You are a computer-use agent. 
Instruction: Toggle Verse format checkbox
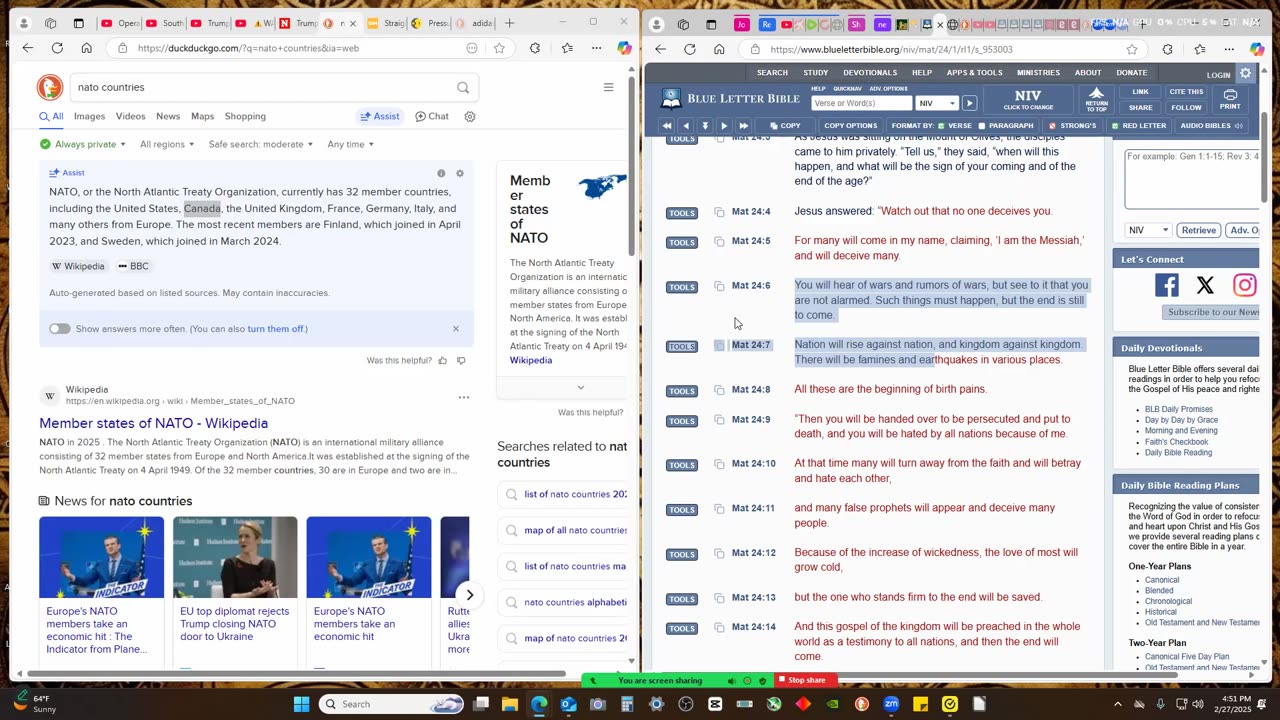pyautogui.click(x=941, y=126)
